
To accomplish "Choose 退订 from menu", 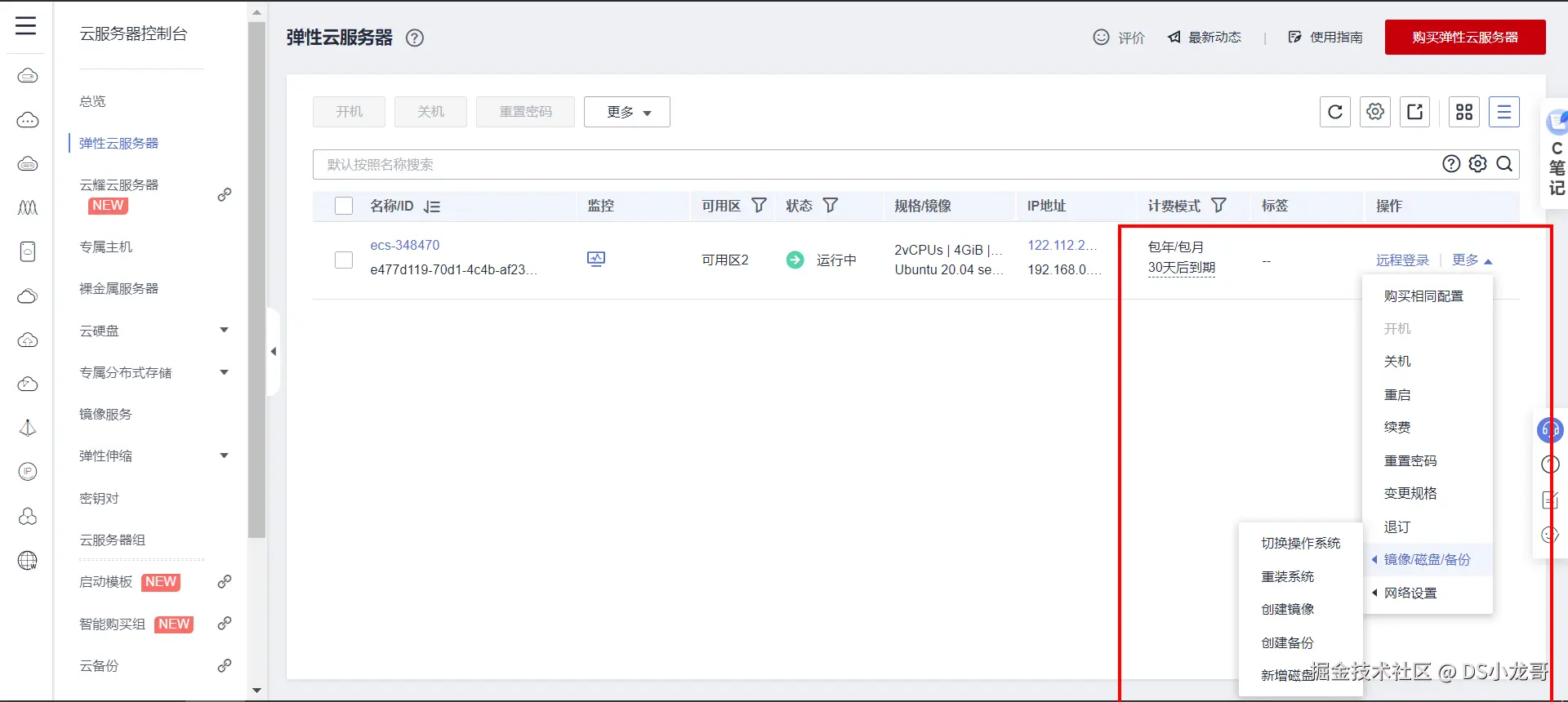I will pyautogui.click(x=1397, y=527).
